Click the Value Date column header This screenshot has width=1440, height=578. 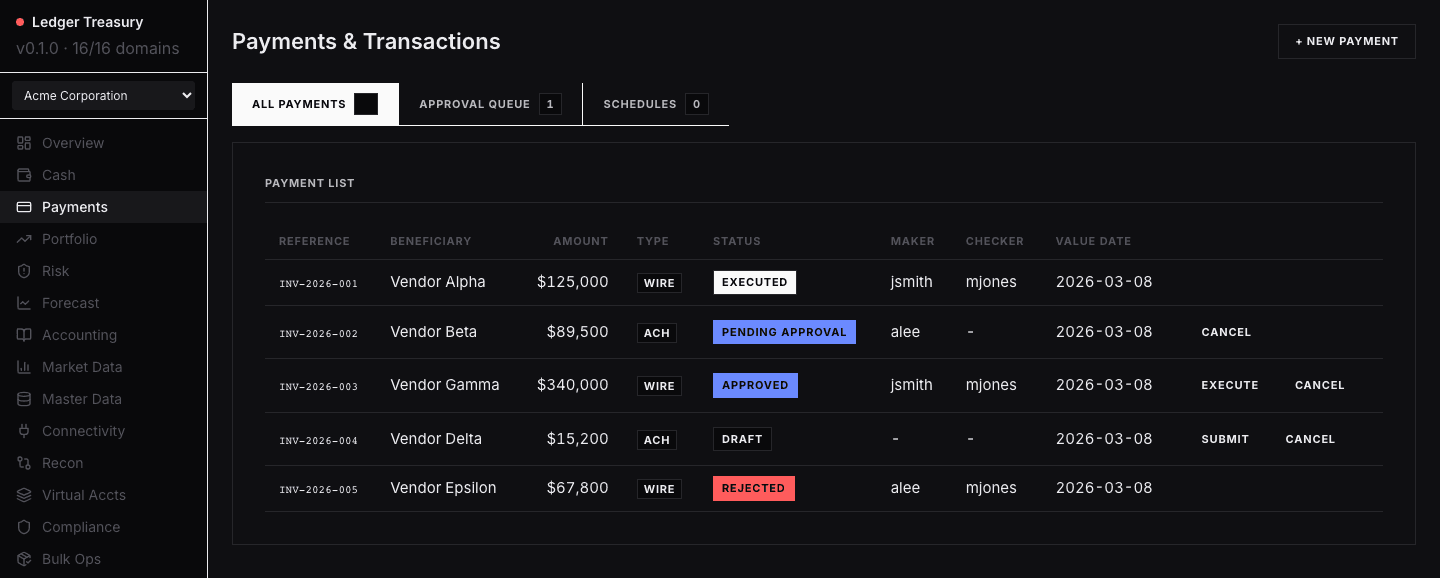[1093, 241]
